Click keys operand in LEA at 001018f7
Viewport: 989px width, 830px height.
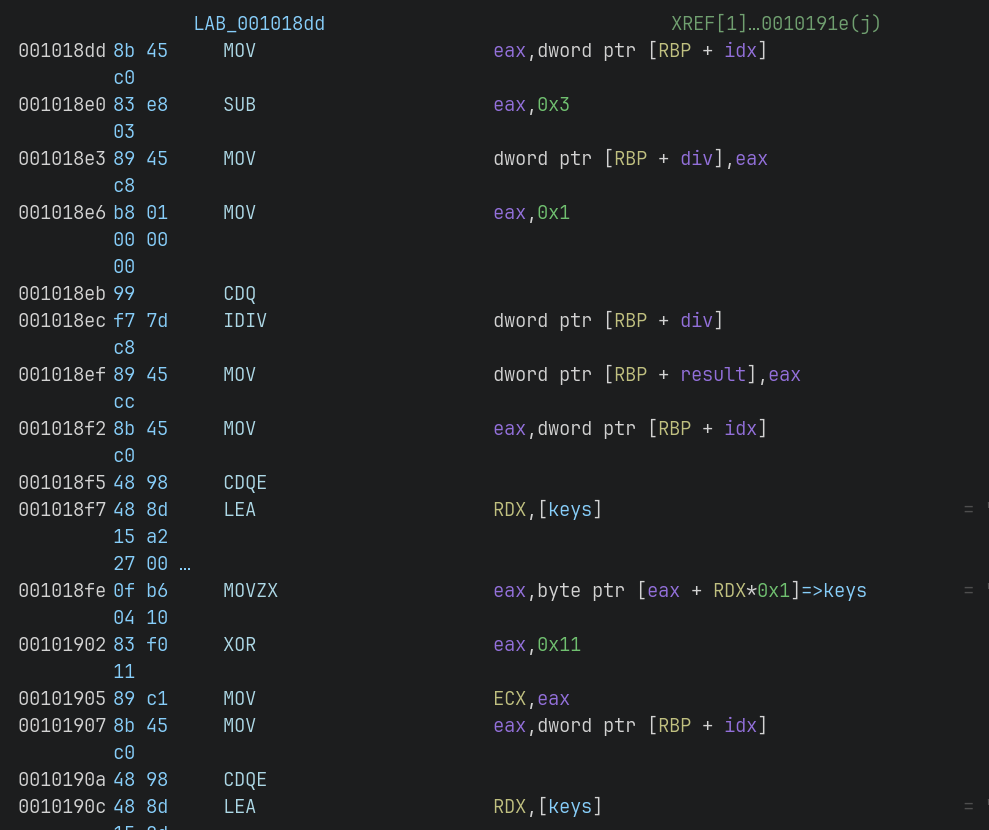(570, 509)
